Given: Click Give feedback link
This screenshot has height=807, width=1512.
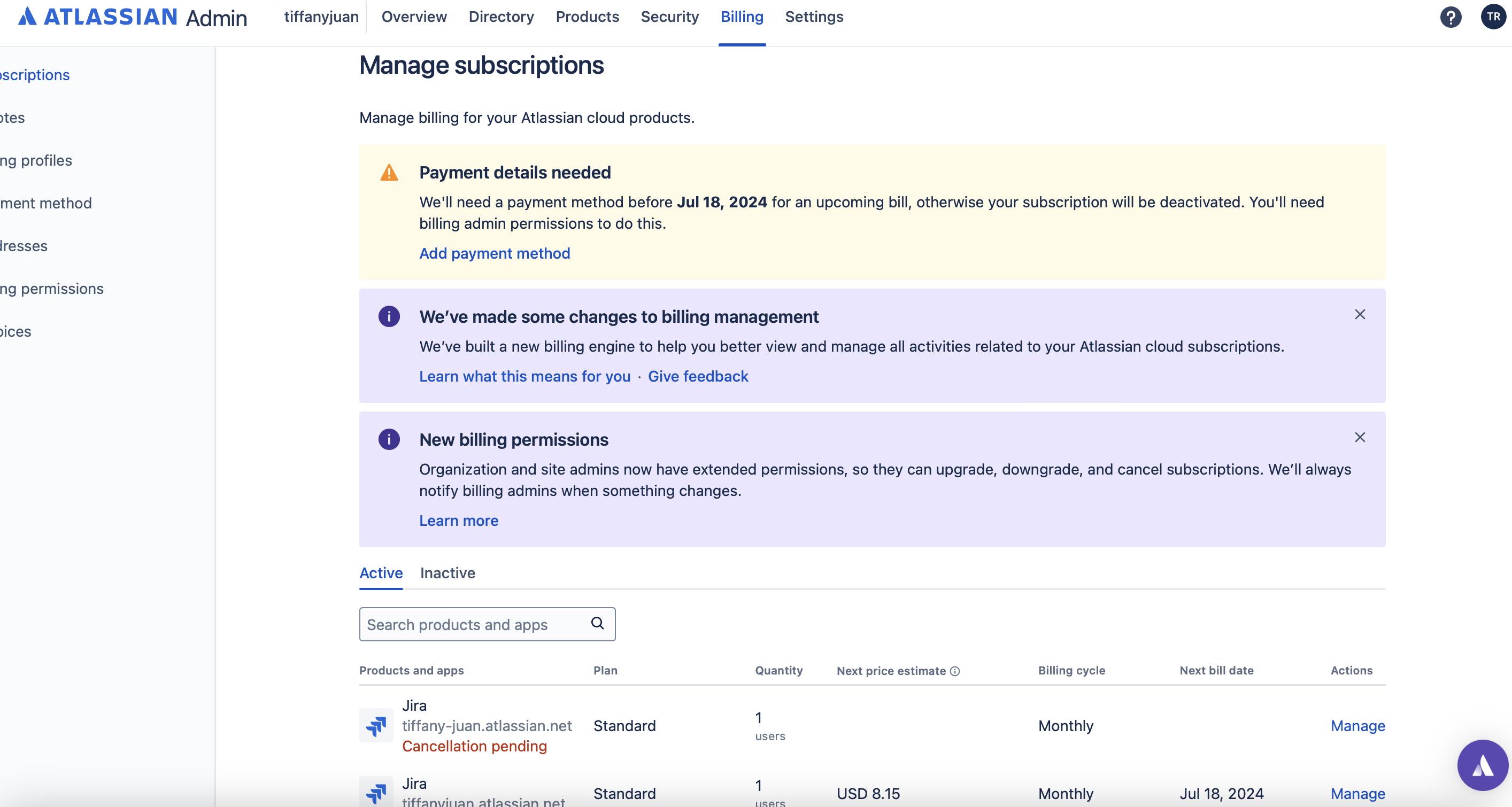Looking at the screenshot, I should pyautogui.click(x=698, y=376).
